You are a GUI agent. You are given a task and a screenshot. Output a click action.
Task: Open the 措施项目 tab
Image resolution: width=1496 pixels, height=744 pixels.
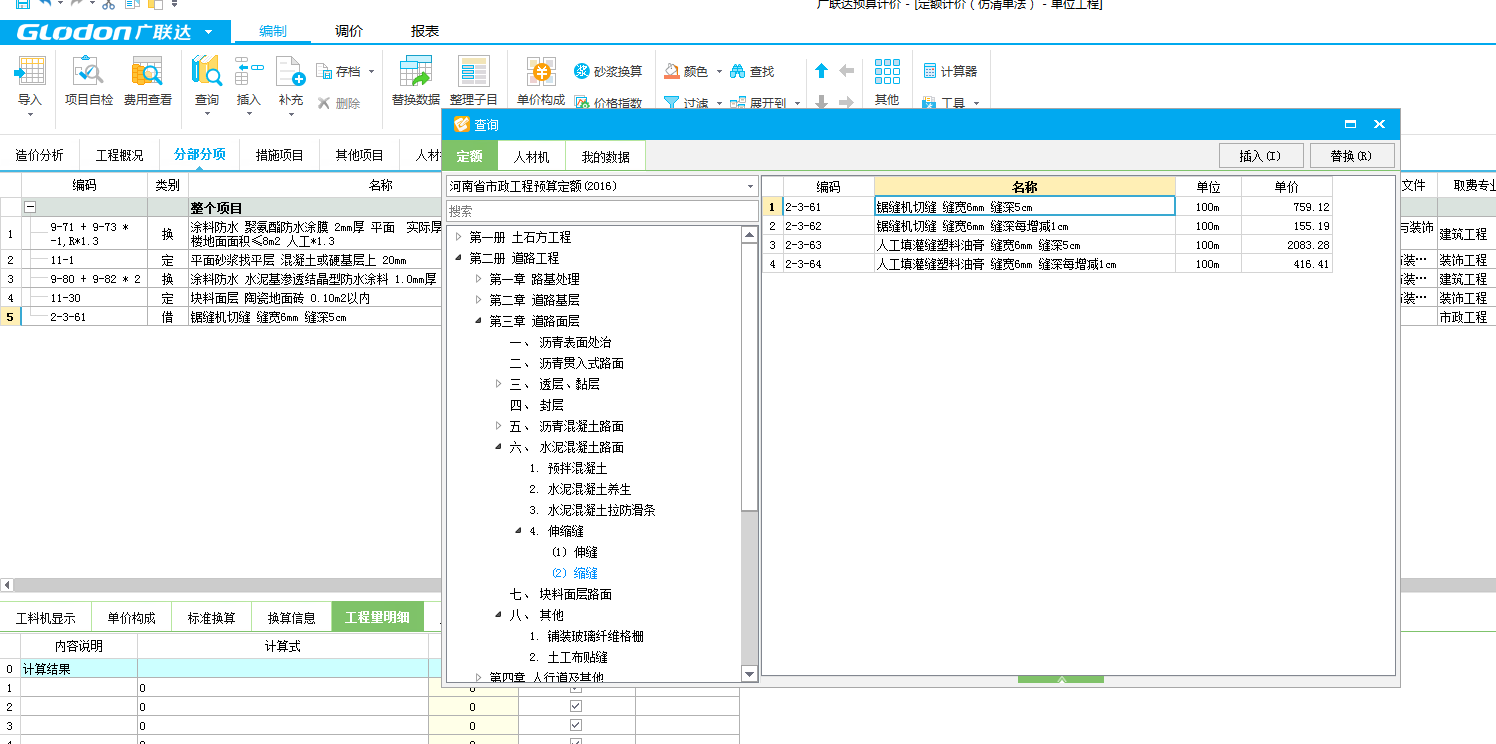(279, 155)
